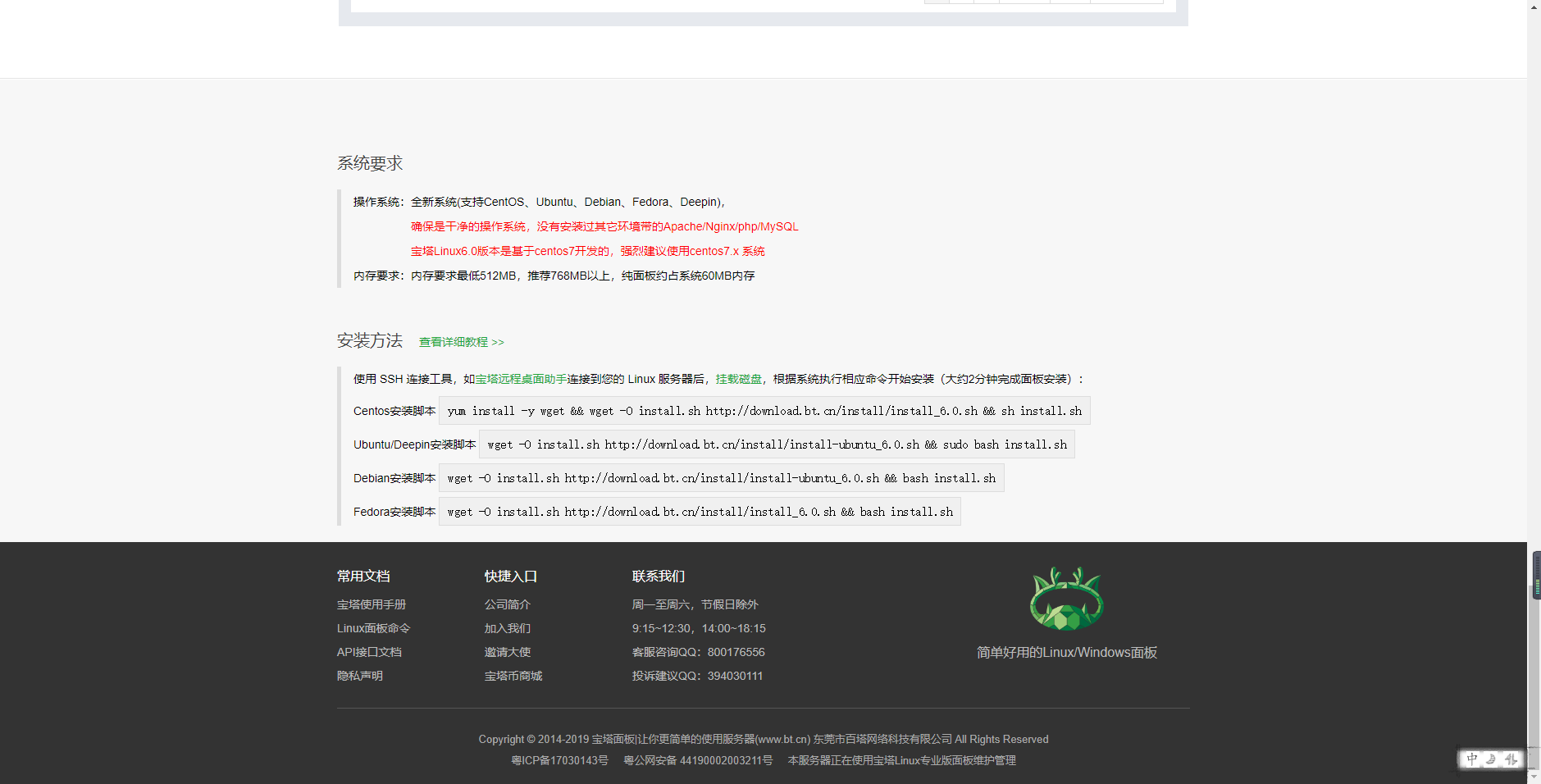
Task: Click the 联系我们 footer heading
Action: coord(659,577)
